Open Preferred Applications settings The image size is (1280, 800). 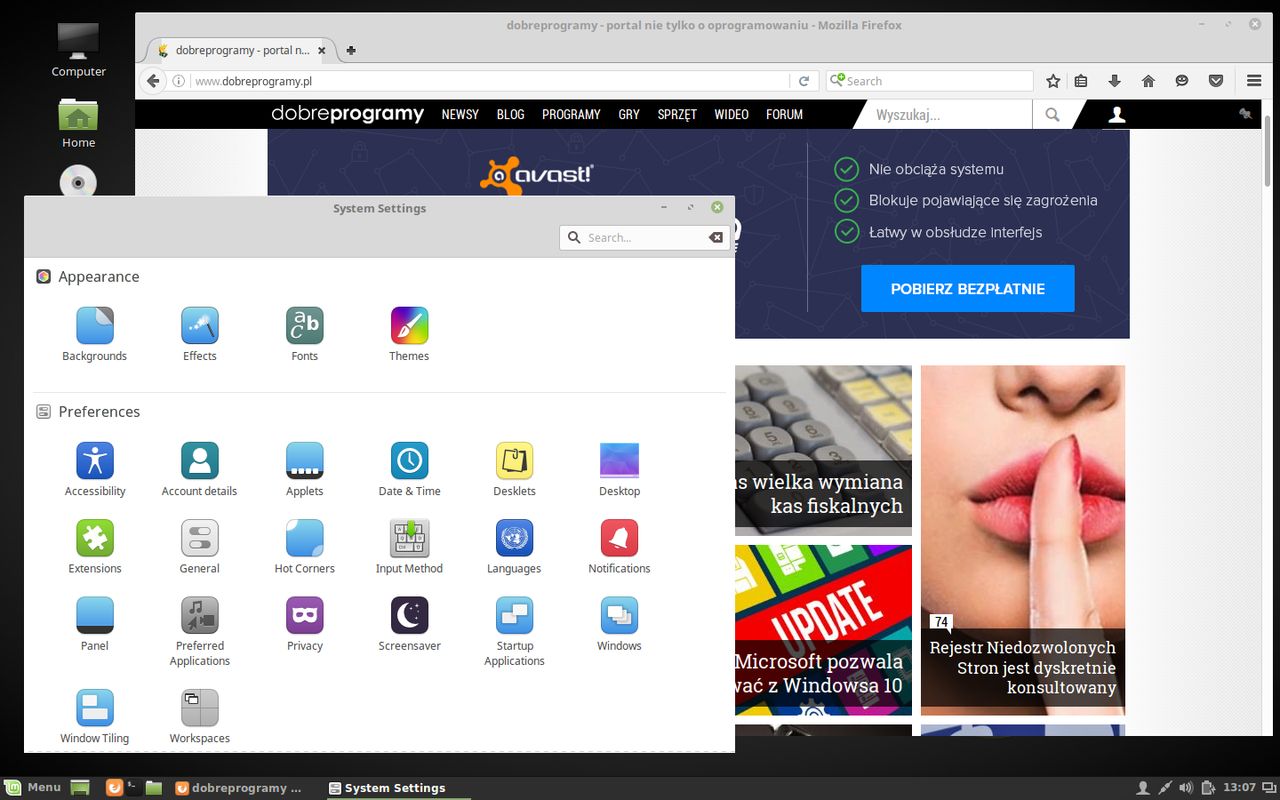200,631
